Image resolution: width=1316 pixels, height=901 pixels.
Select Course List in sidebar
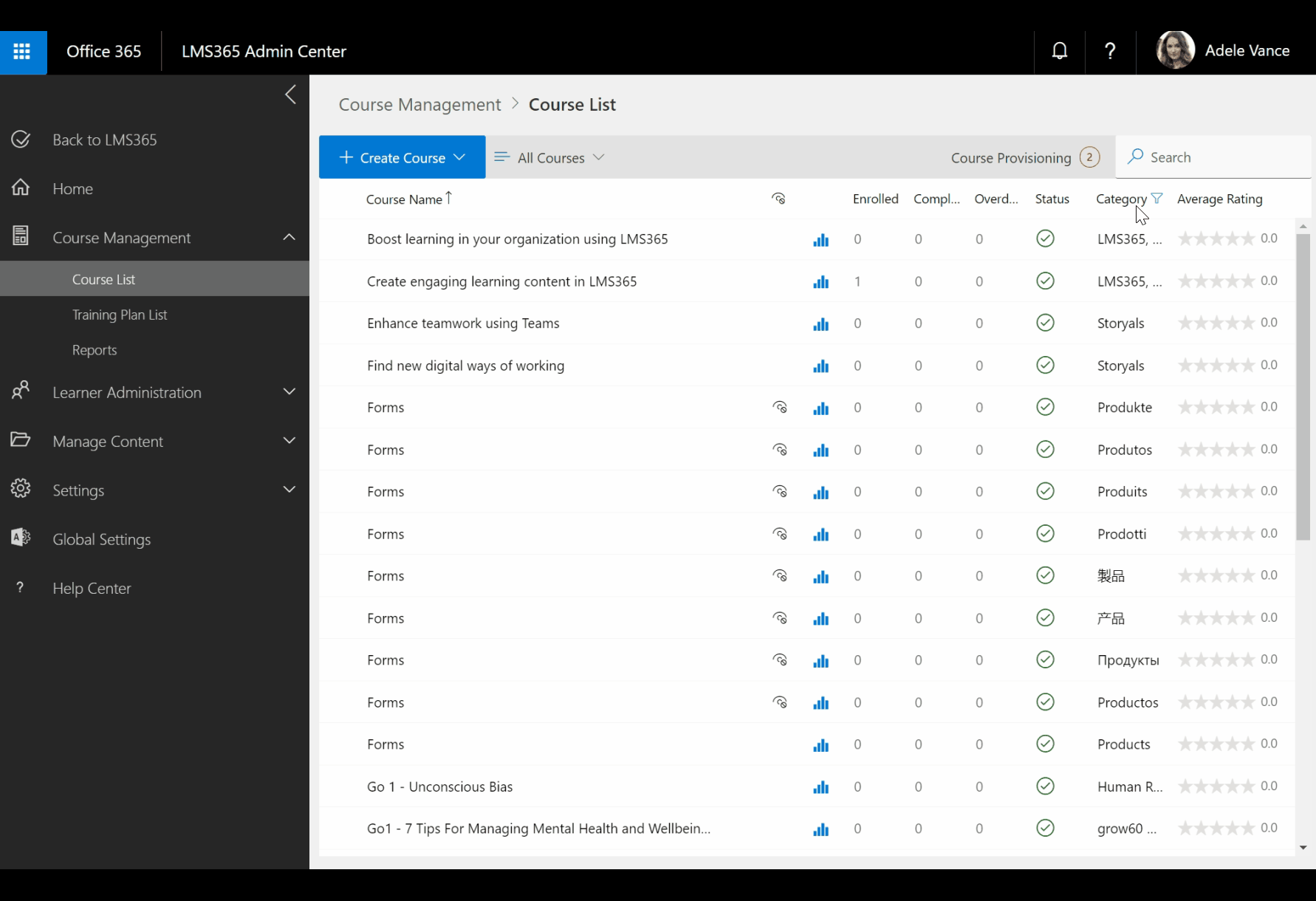(x=154, y=279)
